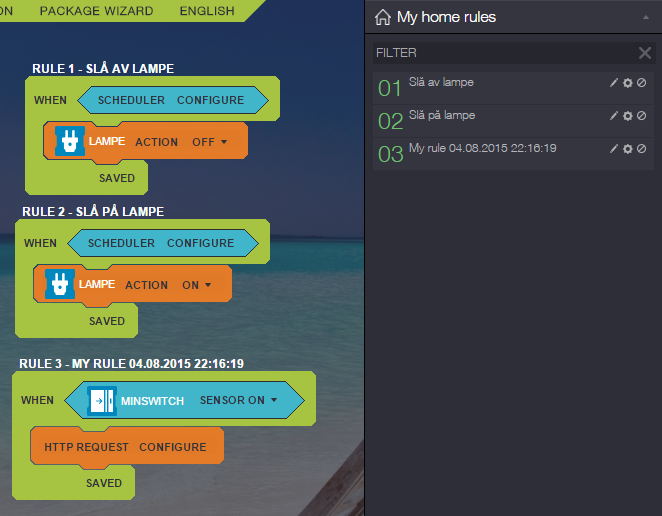
Task: Edit the Slå på lampe rule name
Action: coord(614,116)
